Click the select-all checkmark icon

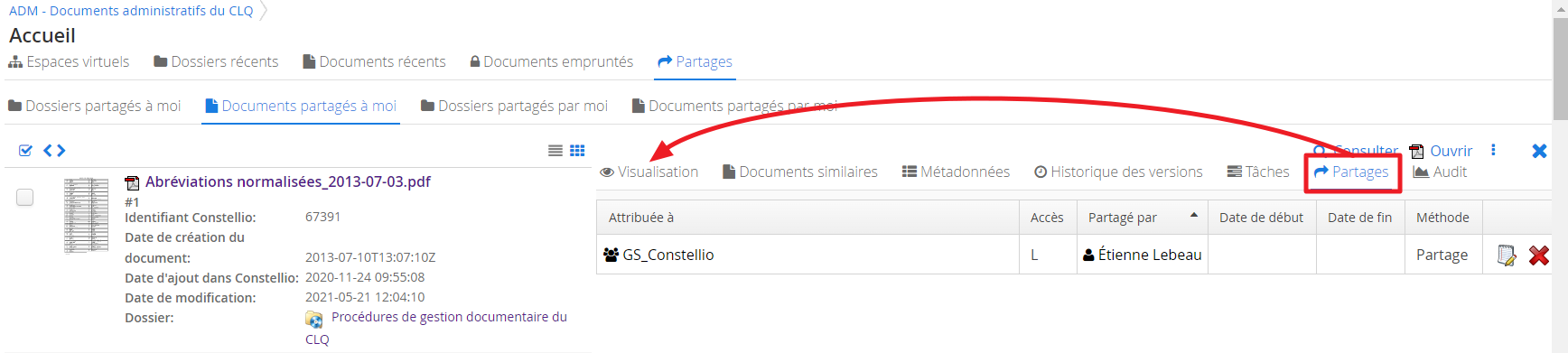(x=25, y=151)
